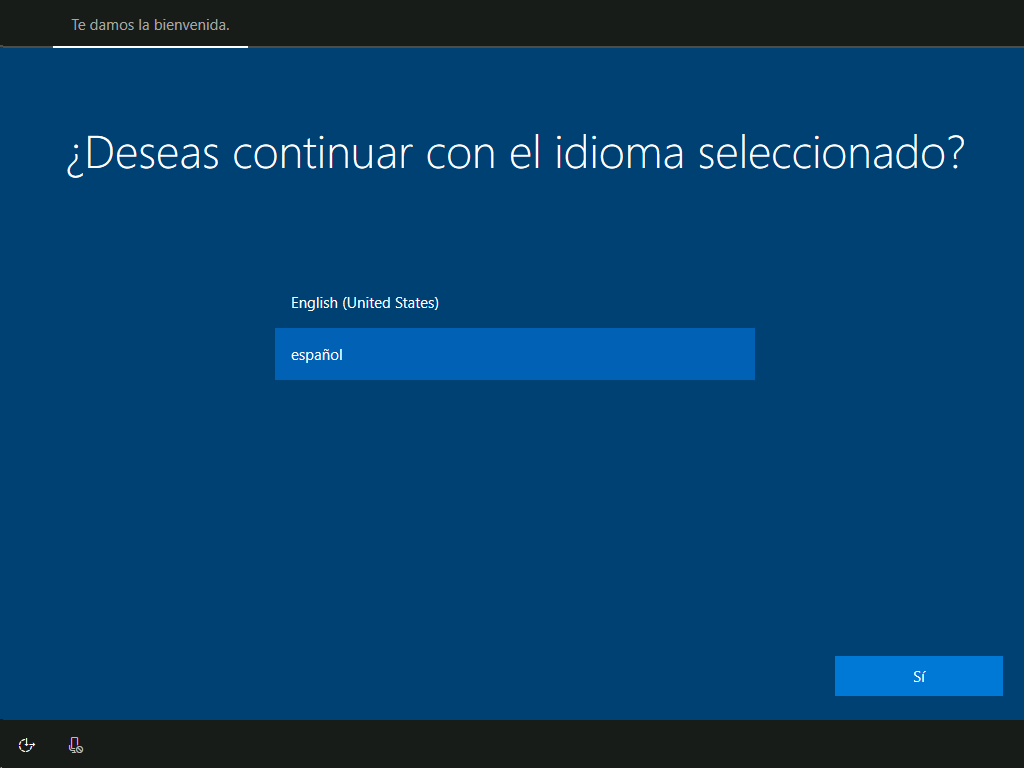Click the 'Te damos la bienvenida.' tab

[150, 25]
